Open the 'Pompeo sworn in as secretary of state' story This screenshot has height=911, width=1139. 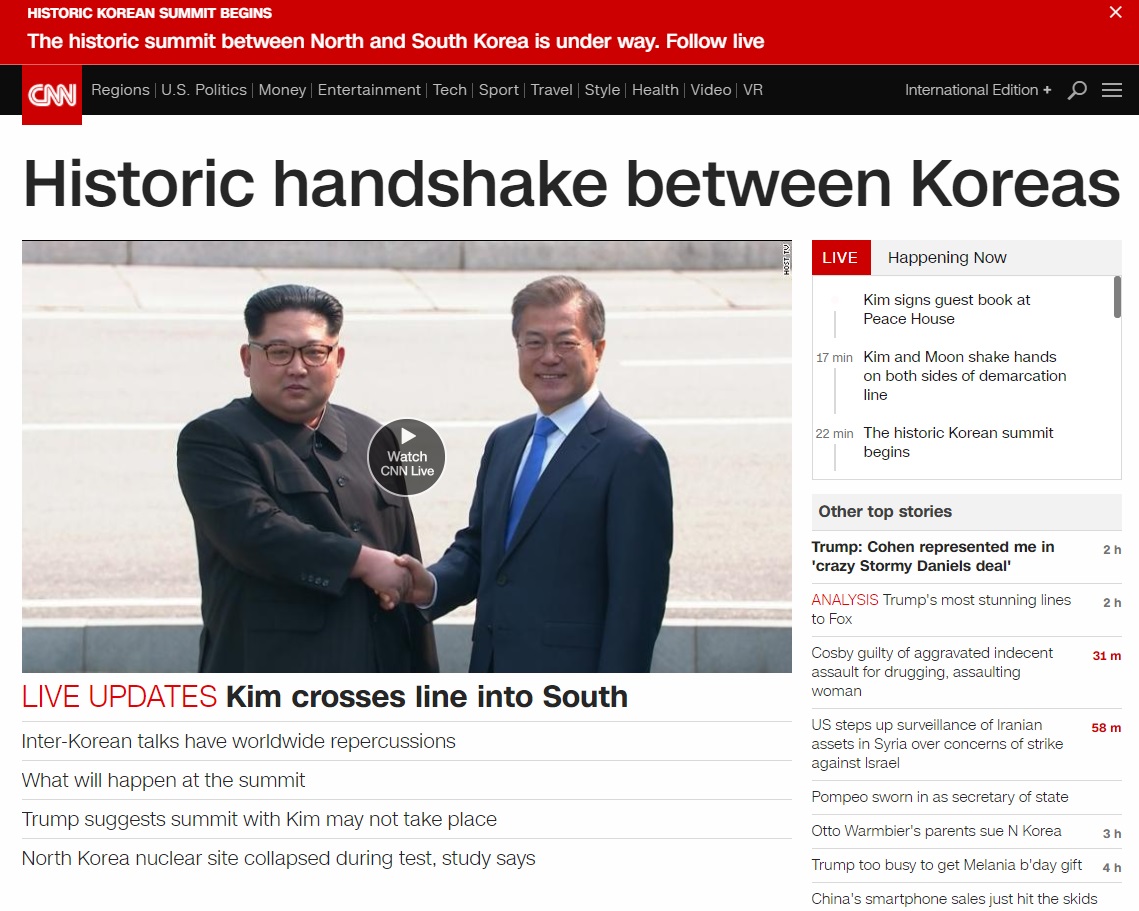pos(940,797)
